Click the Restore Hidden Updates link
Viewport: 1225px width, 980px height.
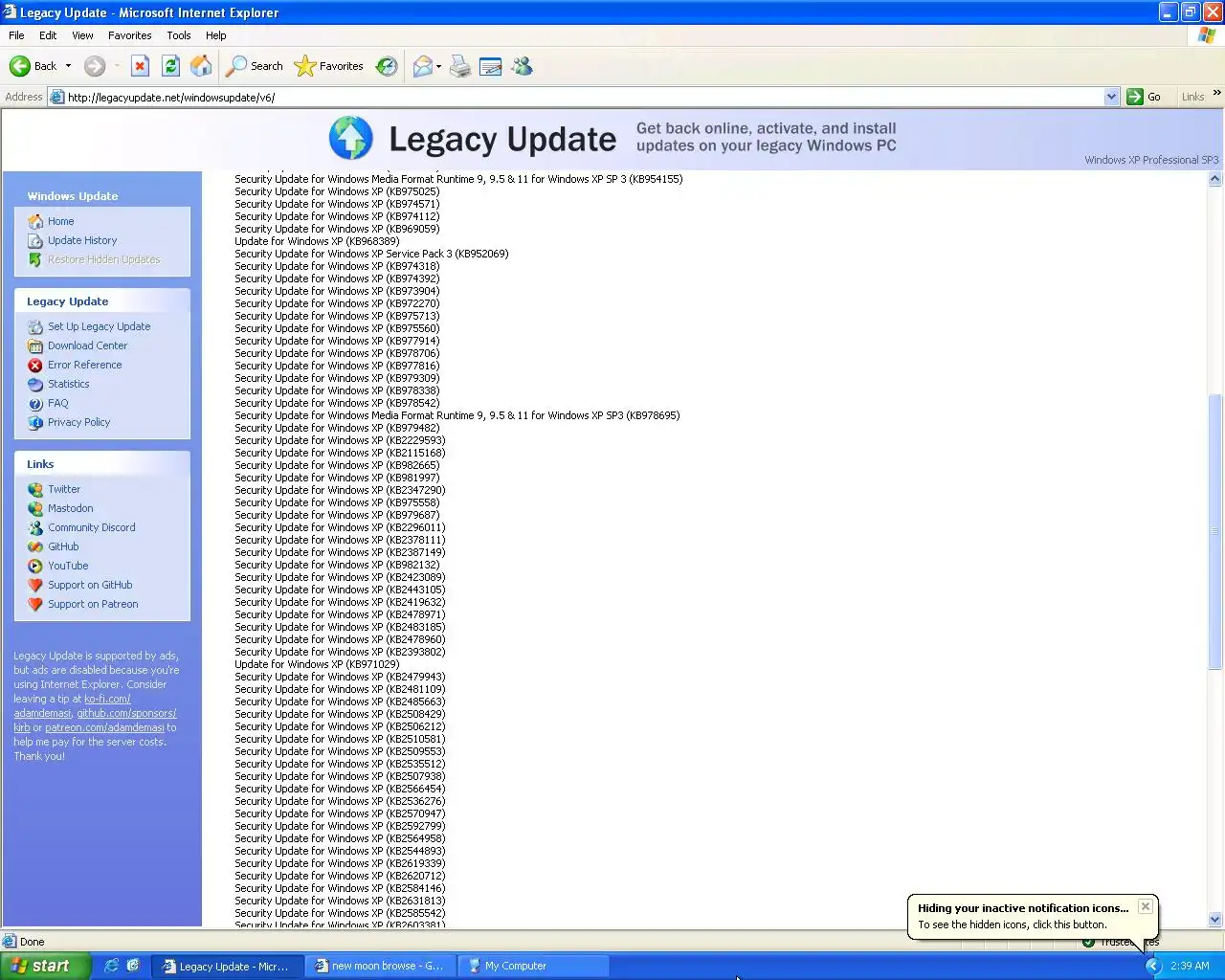[103, 259]
